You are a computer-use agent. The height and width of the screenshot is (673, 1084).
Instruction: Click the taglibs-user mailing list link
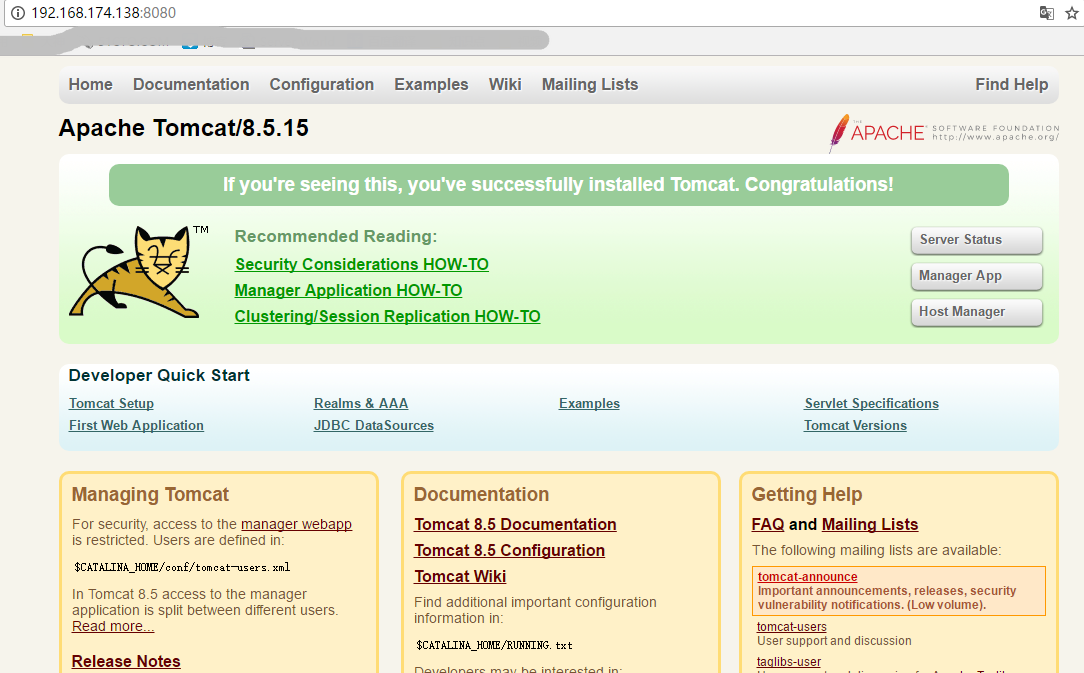tap(789, 662)
